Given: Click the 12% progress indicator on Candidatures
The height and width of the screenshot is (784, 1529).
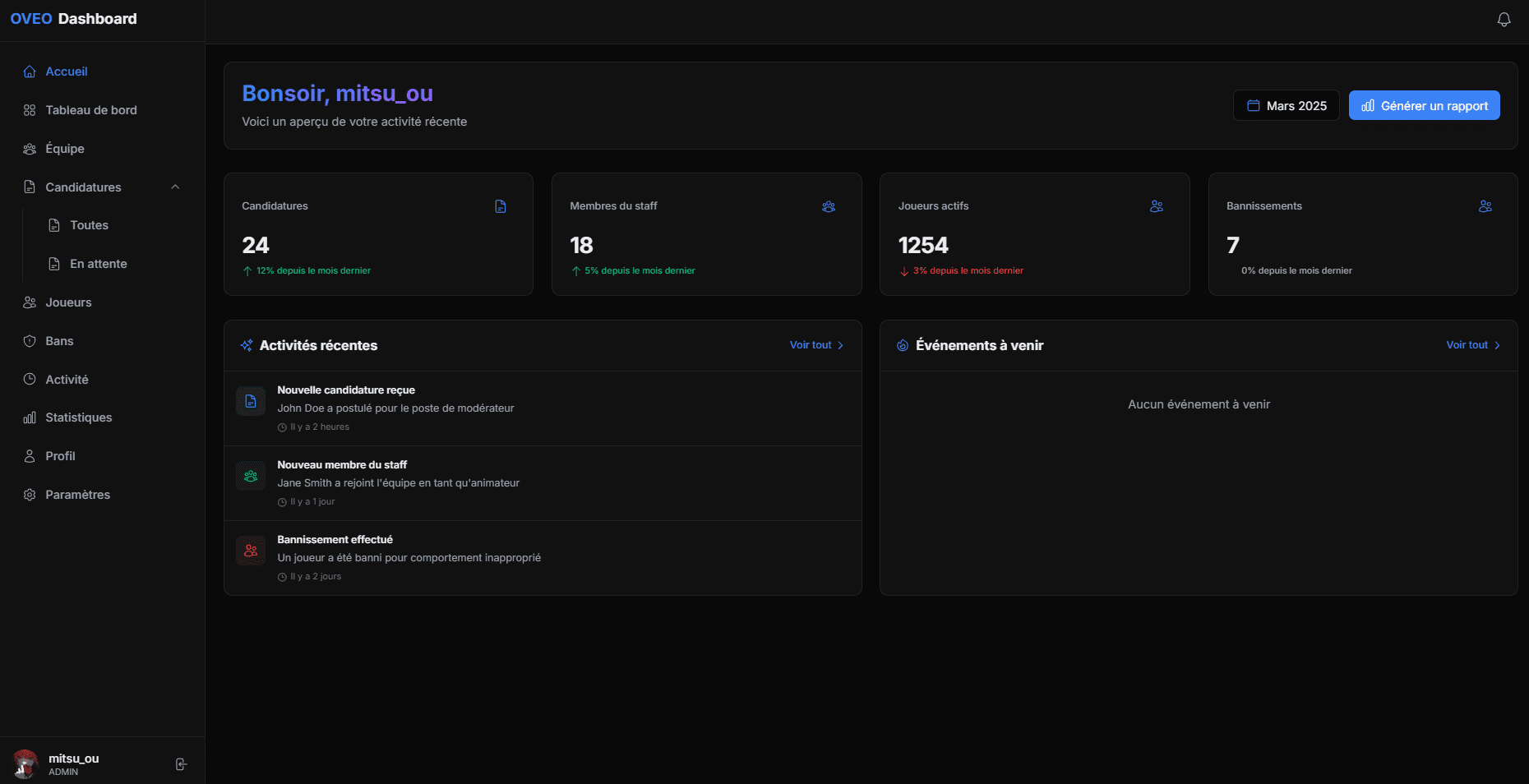Looking at the screenshot, I should [x=305, y=270].
